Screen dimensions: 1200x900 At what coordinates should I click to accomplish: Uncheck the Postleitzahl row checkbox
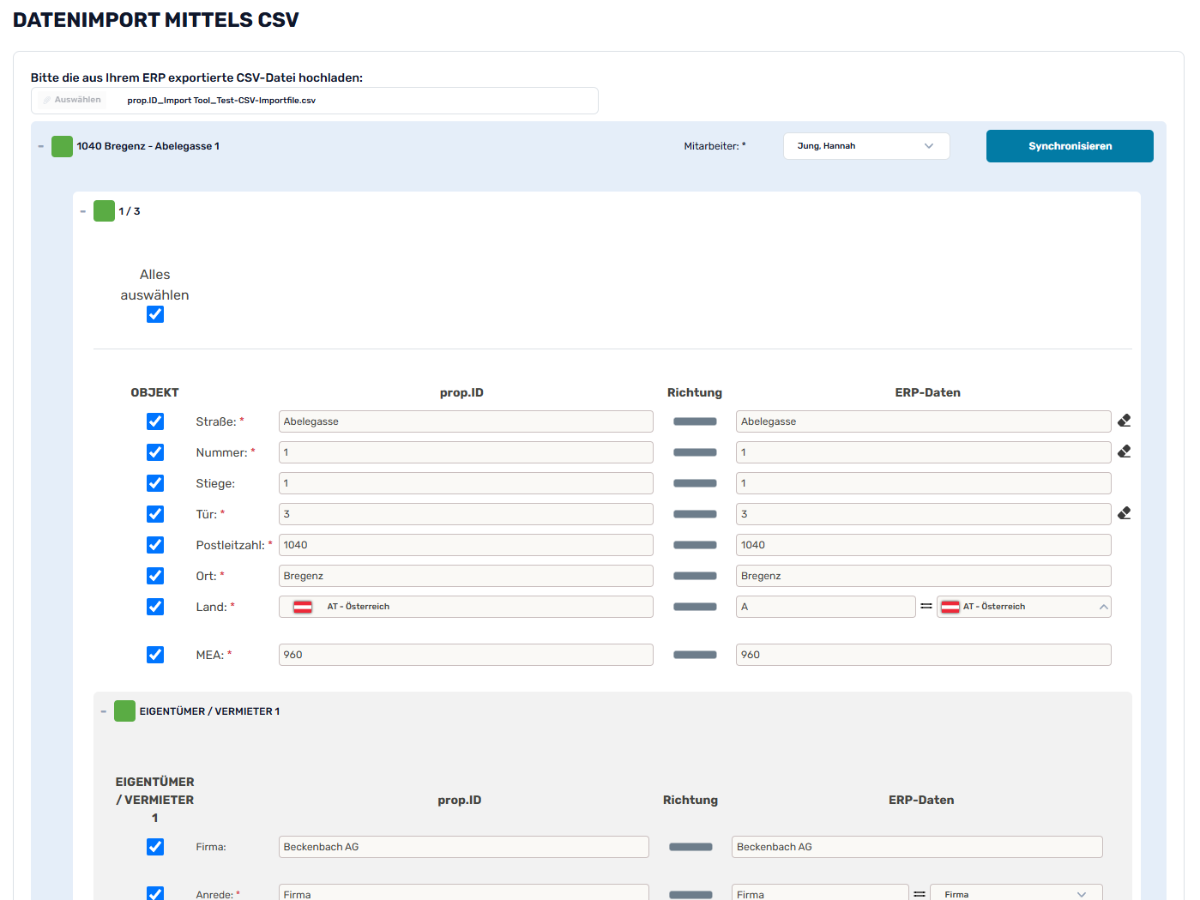155,545
